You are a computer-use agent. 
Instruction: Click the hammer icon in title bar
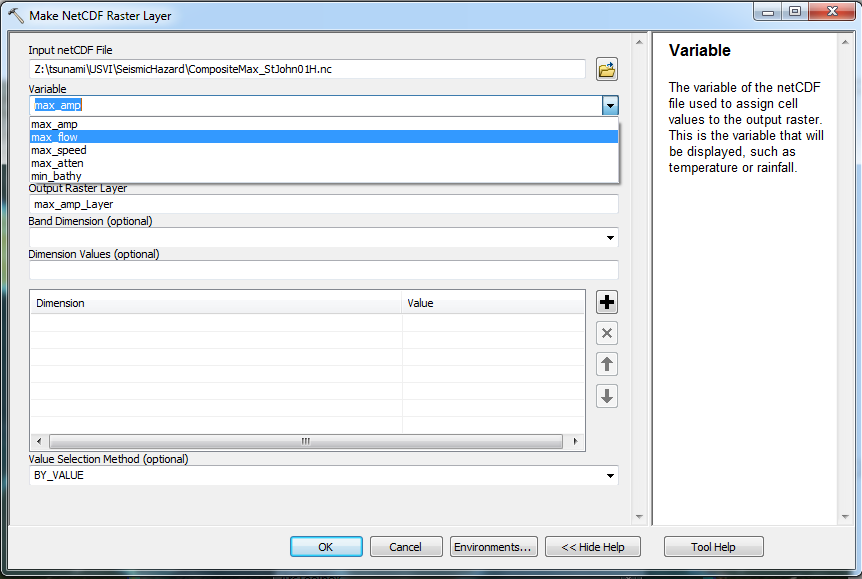[x=15, y=15]
